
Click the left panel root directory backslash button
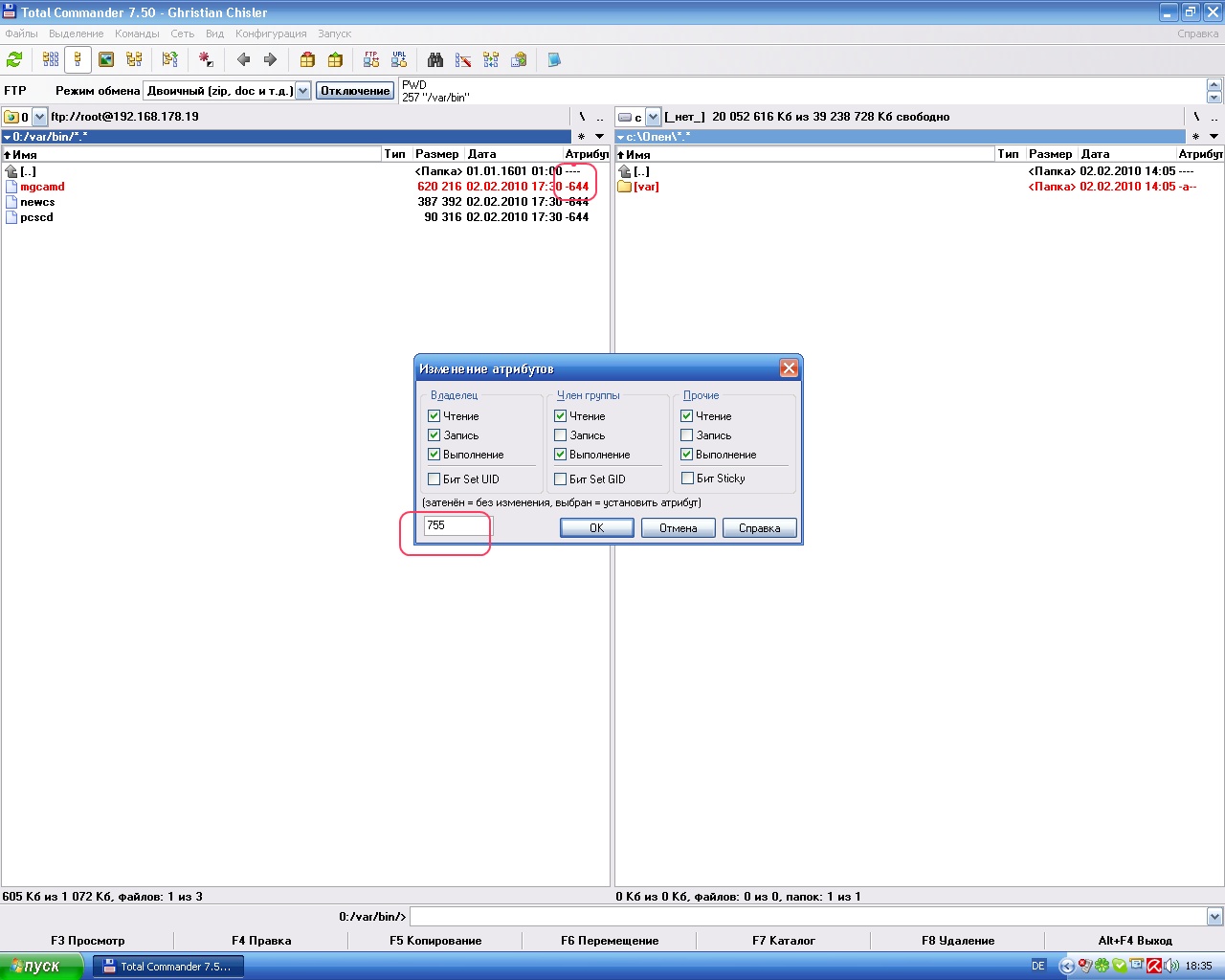pyautogui.click(x=582, y=117)
